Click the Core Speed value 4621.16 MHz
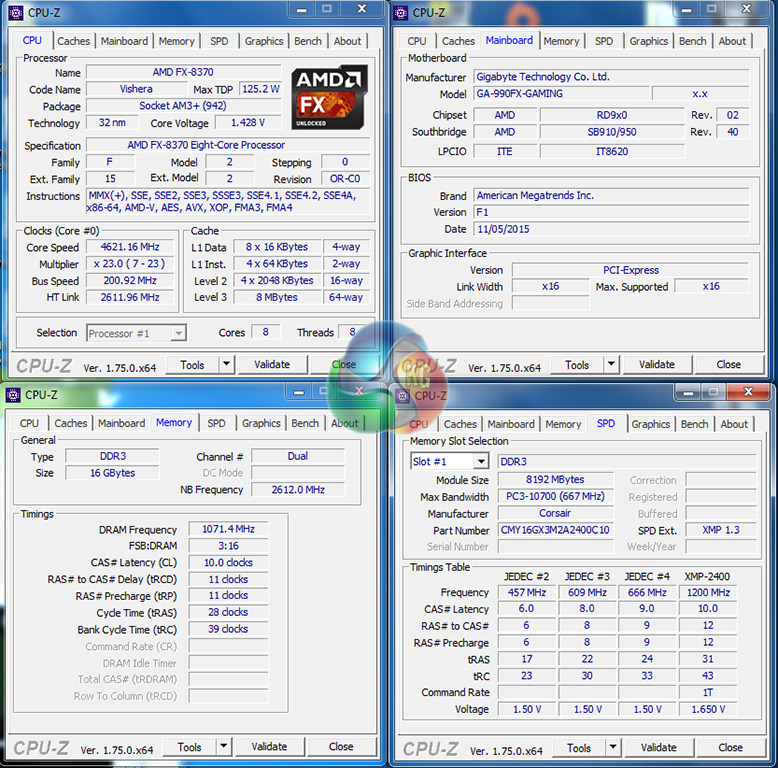 pos(130,247)
